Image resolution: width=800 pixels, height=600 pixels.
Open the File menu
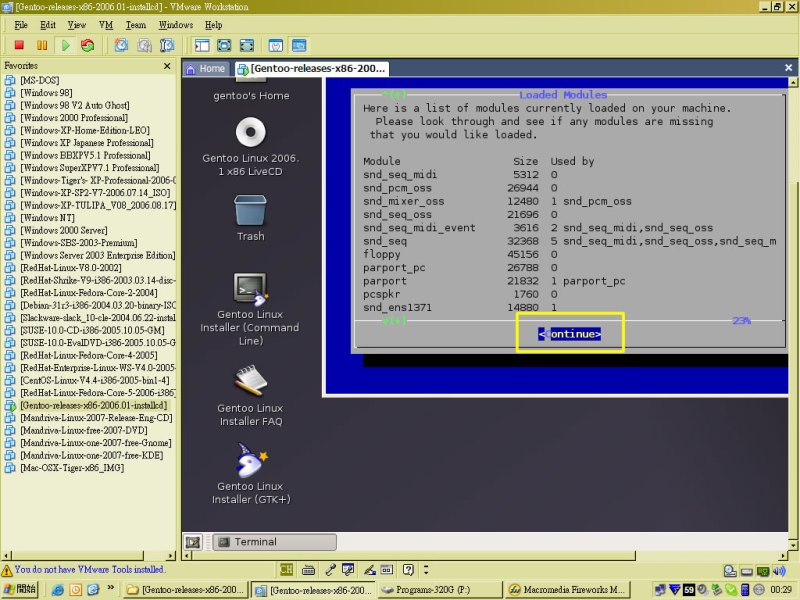click(x=21, y=25)
